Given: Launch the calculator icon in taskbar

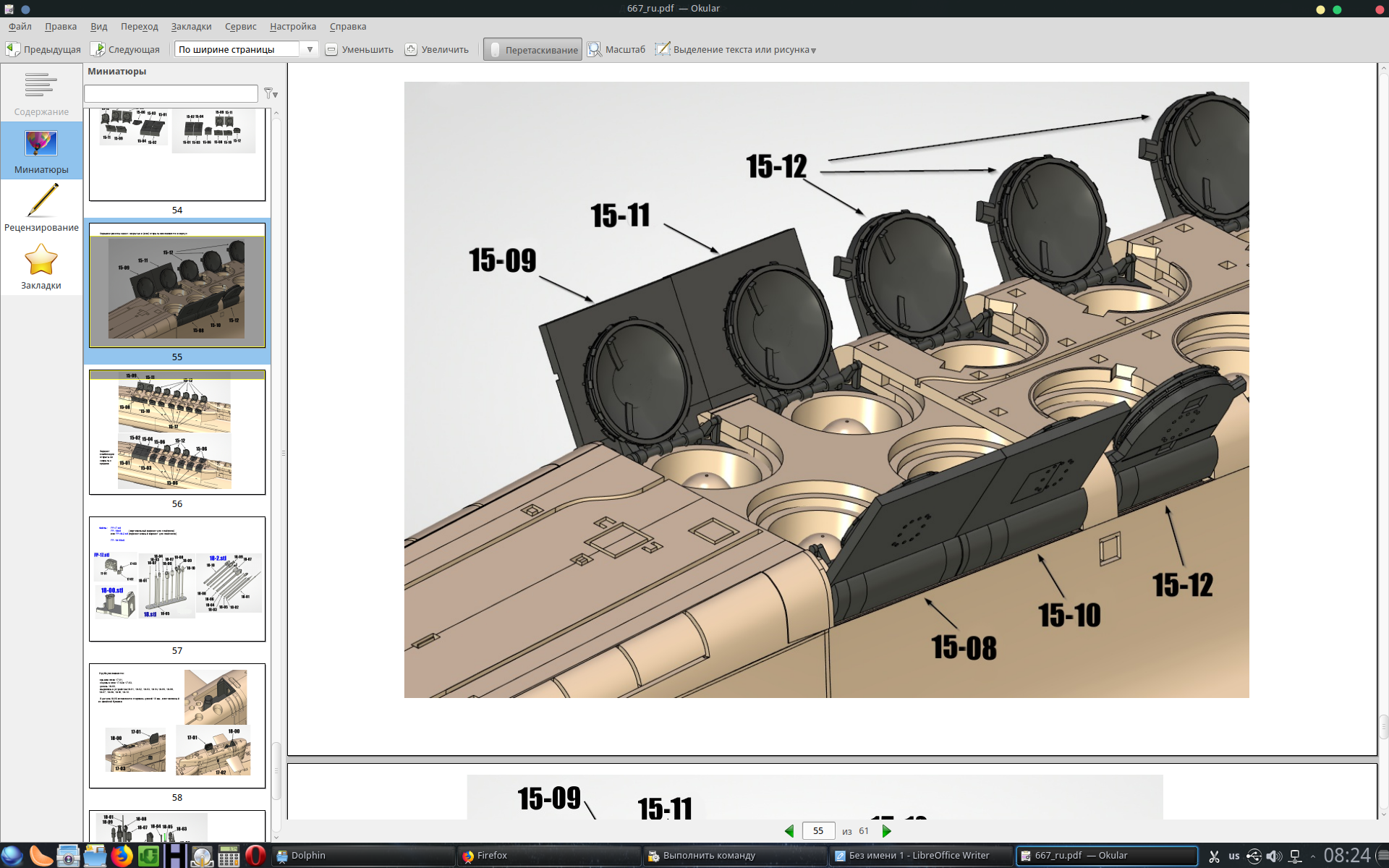Looking at the screenshot, I should pyautogui.click(x=229, y=856).
